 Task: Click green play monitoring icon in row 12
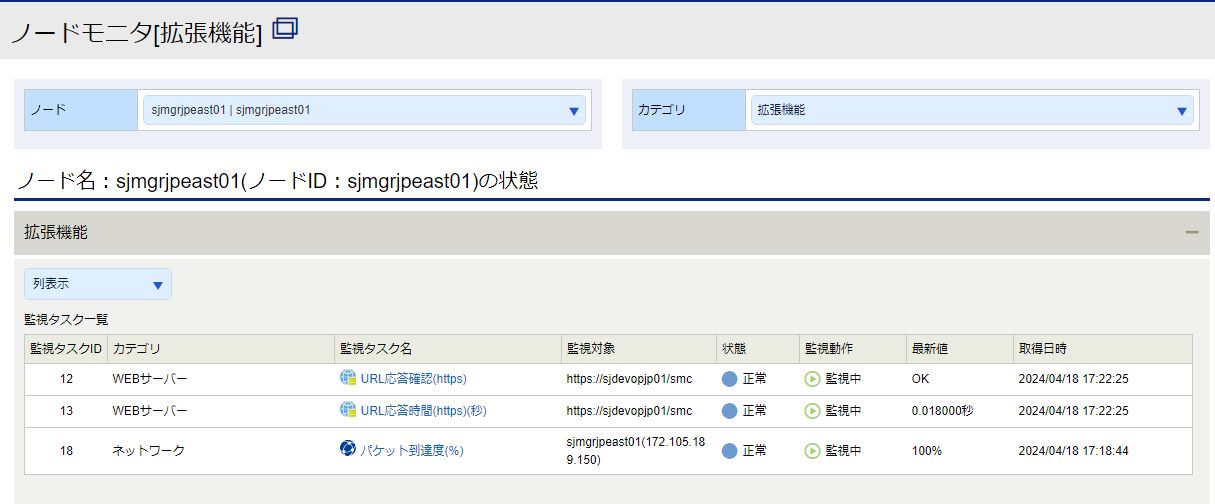coord(812,379)
